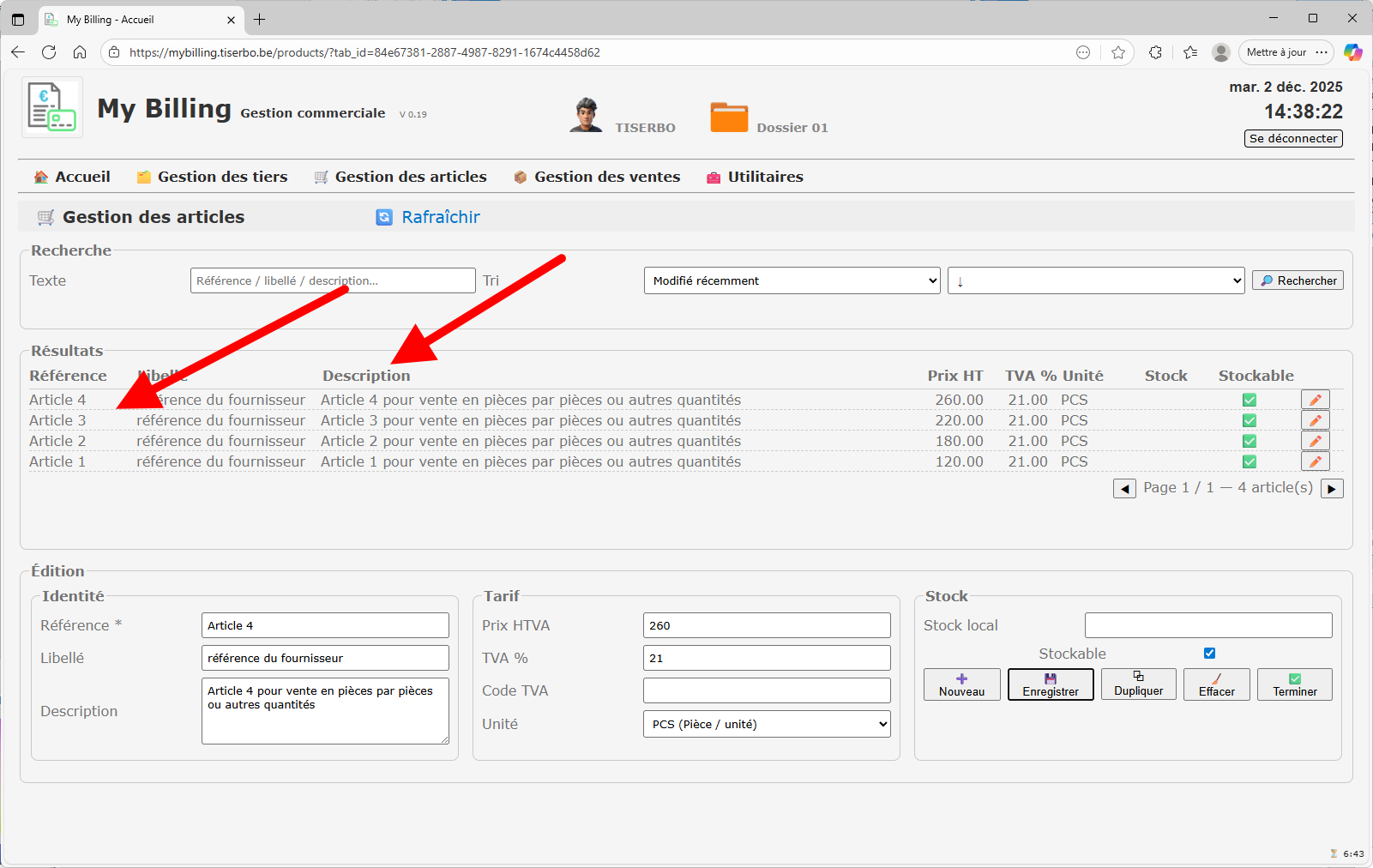Click the edit pencil icon for Article 4
Screen dimensions: 1373x868
[x=1316, y=399]
